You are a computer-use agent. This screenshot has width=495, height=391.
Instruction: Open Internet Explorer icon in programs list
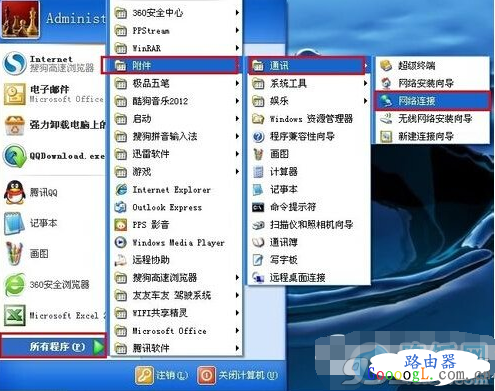pyautogui.click(x=121, y=190)
